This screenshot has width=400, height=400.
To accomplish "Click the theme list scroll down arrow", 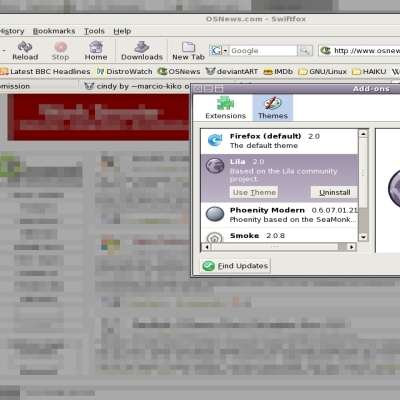I will (363, 237).
